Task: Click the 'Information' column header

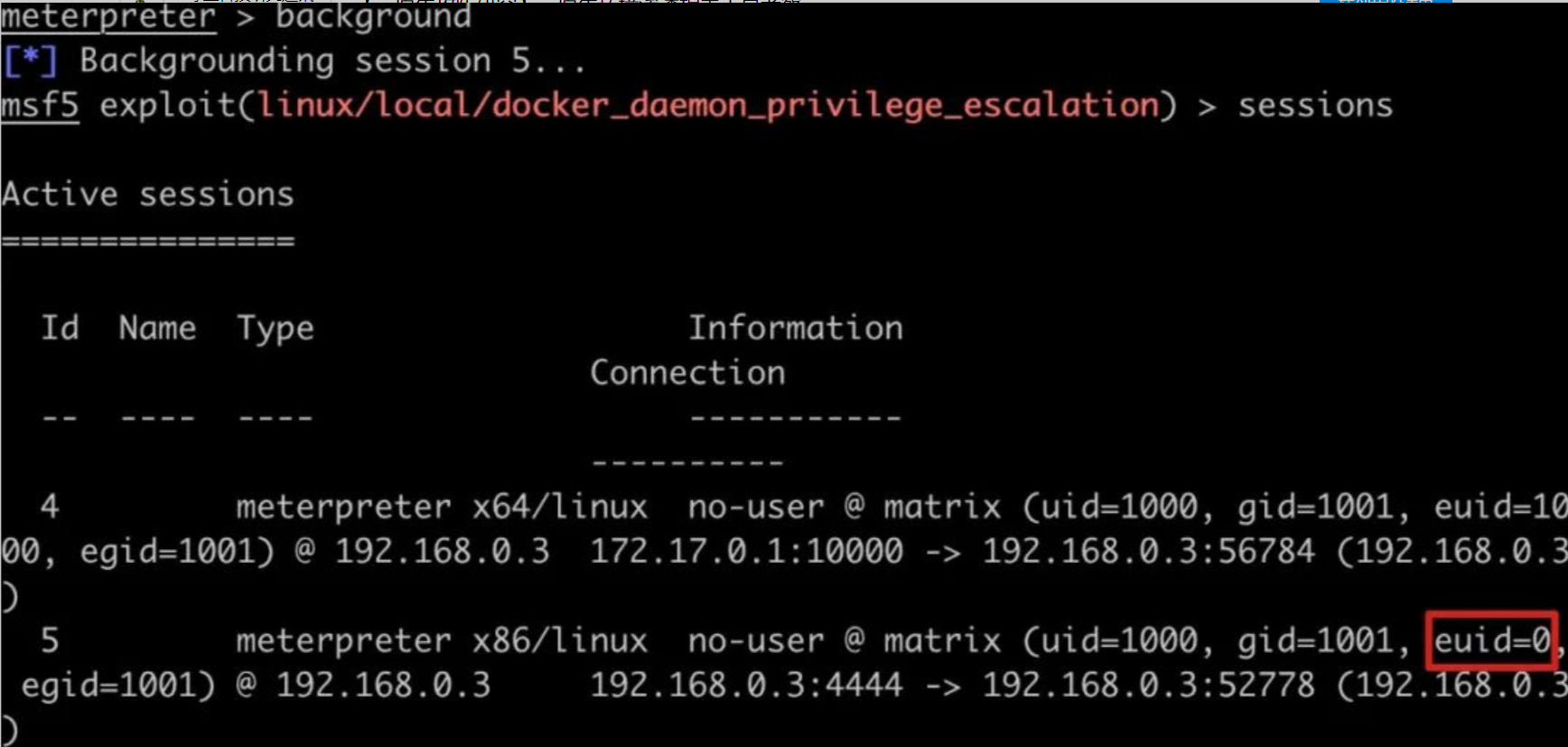Action: (796, 328)
